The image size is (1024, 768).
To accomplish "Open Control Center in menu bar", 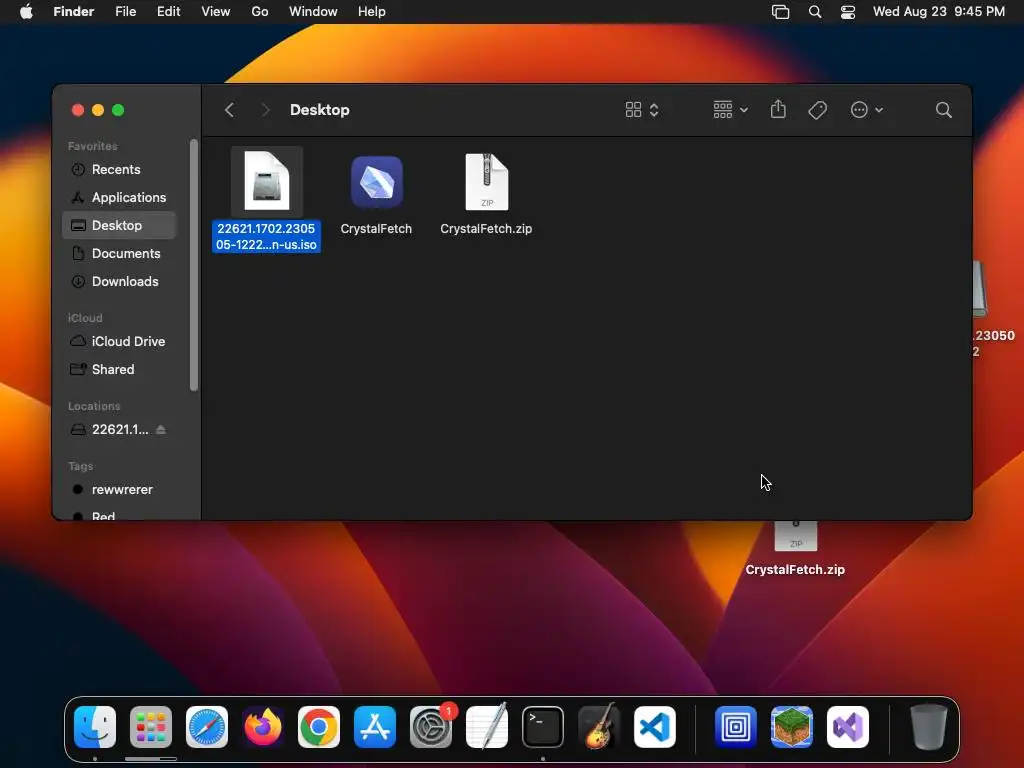I will coord(848,12).
